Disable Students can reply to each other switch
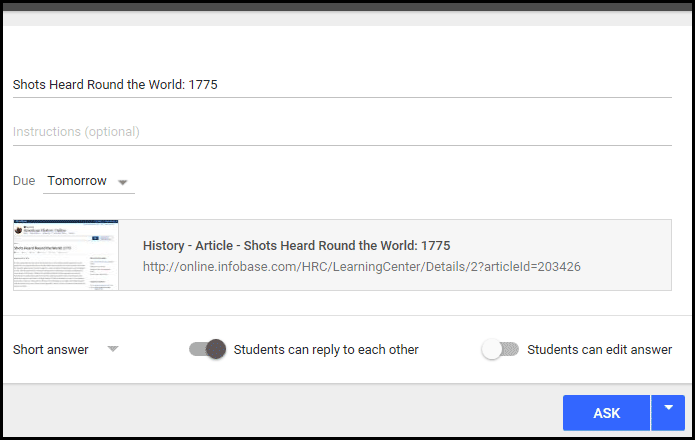The image size is (695, 440). tap(207, 349)
